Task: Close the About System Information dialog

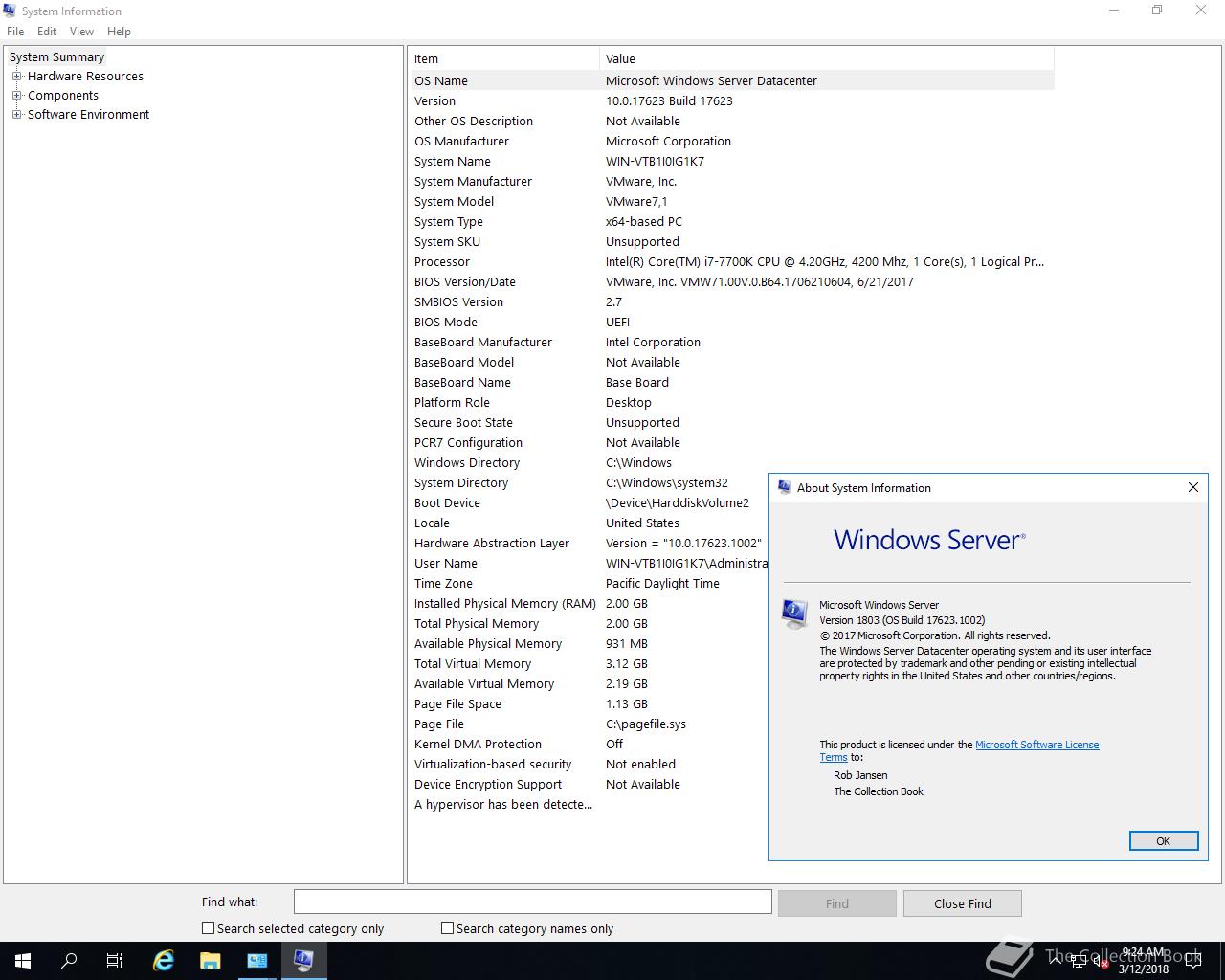Action: pos(1192,487)
